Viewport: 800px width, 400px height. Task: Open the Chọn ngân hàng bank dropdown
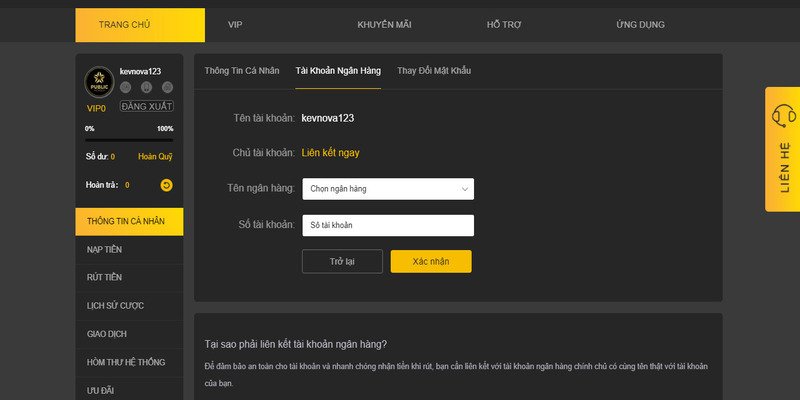coord(387,189)
